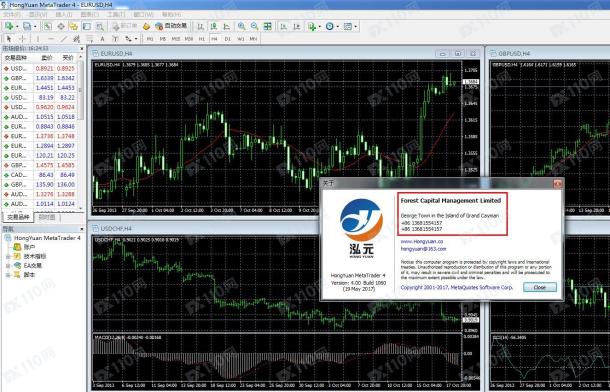Switch to line chart display icon
This screenshot has width=610, height=392.
(226, 26)
